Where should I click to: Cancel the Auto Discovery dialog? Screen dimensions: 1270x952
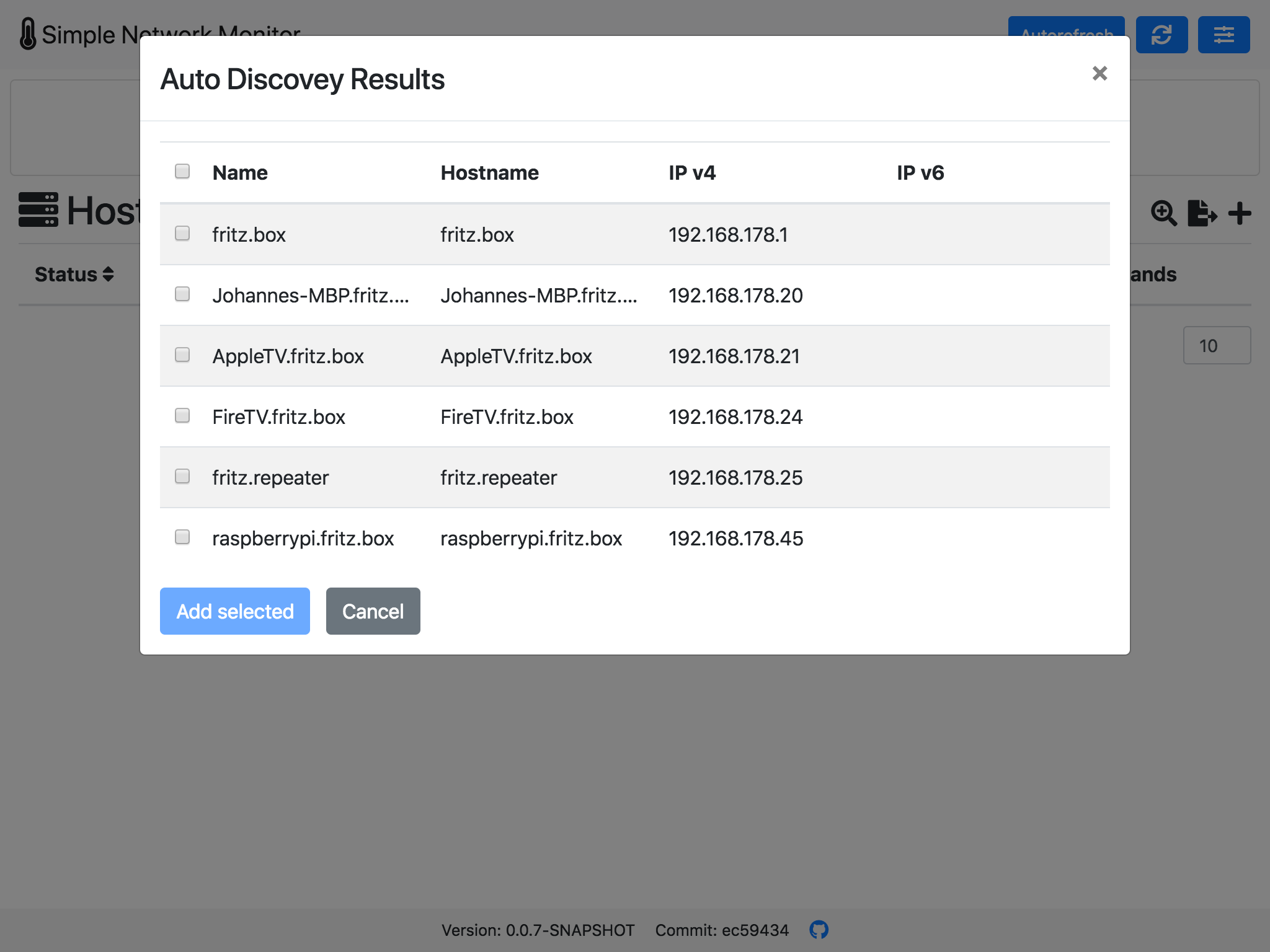coord(372,610)
